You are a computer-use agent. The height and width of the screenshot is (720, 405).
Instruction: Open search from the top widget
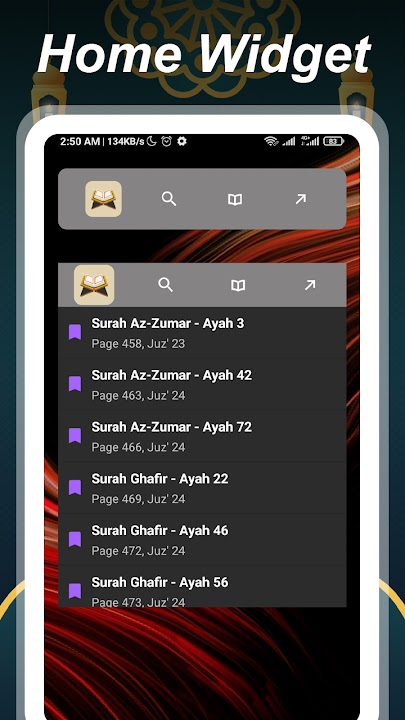[x=169, y=199]
